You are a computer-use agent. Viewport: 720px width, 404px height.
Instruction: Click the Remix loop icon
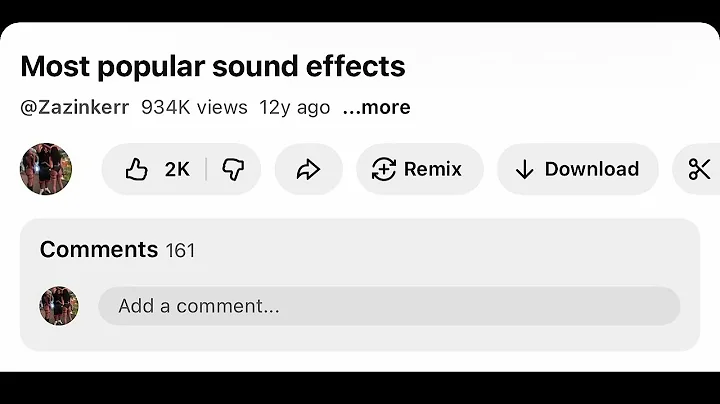(x=384, y=169)
